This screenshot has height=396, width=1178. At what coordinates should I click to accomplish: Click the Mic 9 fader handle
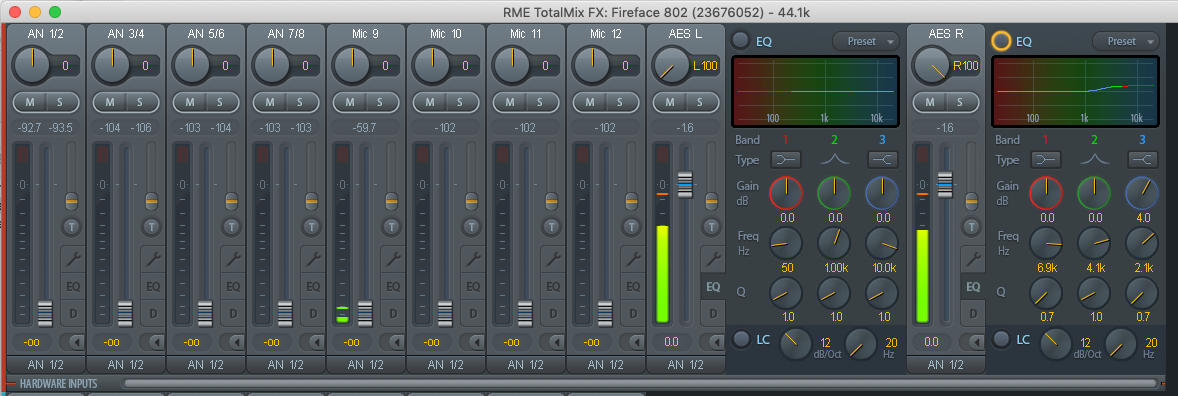[365, 313]
